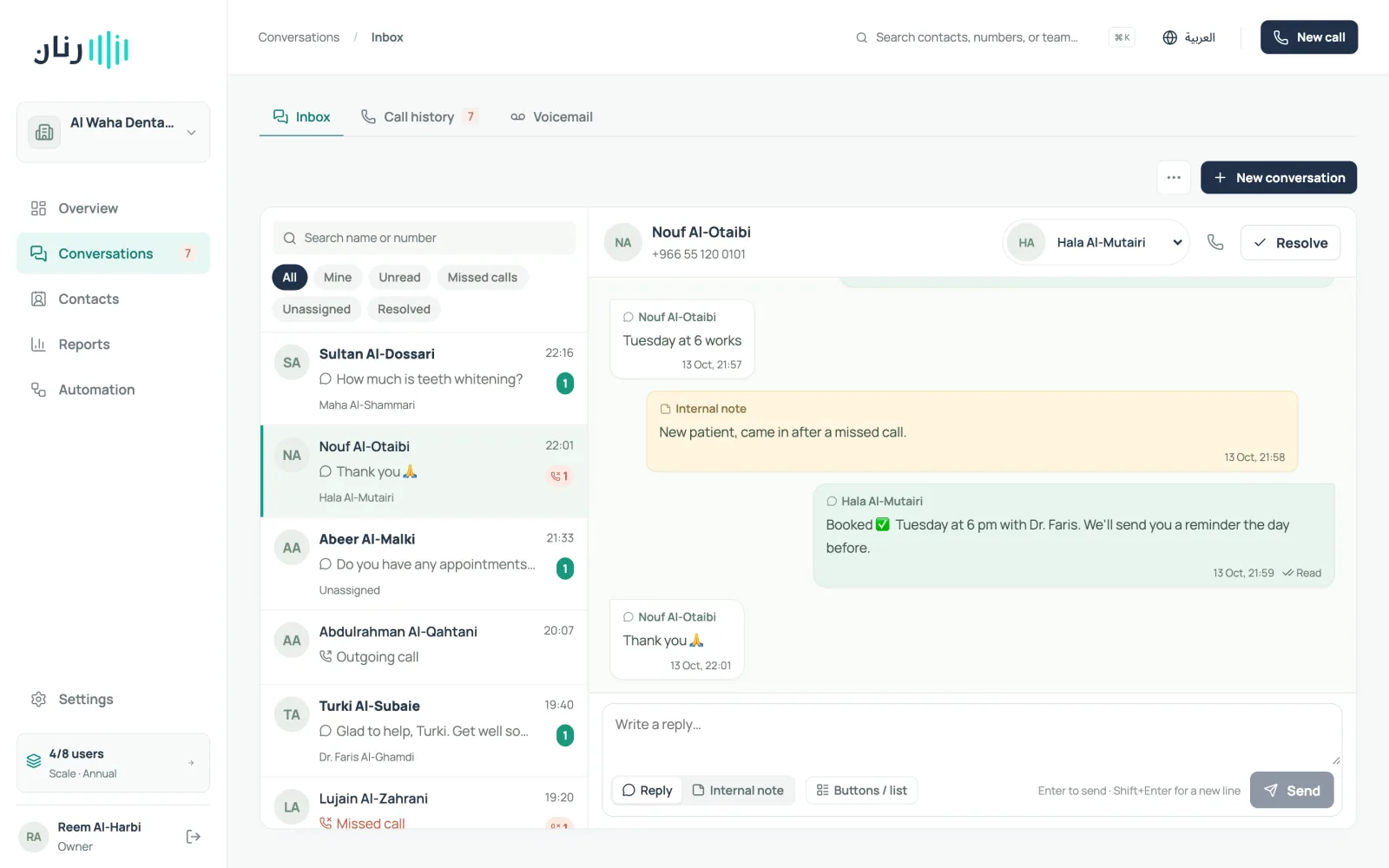Click the SA avatar for Sultan Al-Dossari

pos(292,363)
